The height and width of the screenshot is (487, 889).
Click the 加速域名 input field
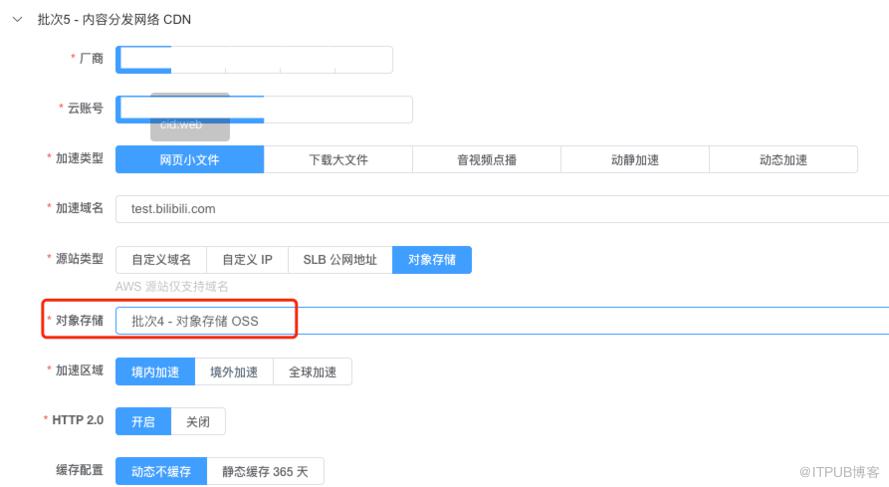tap(500, 209)
